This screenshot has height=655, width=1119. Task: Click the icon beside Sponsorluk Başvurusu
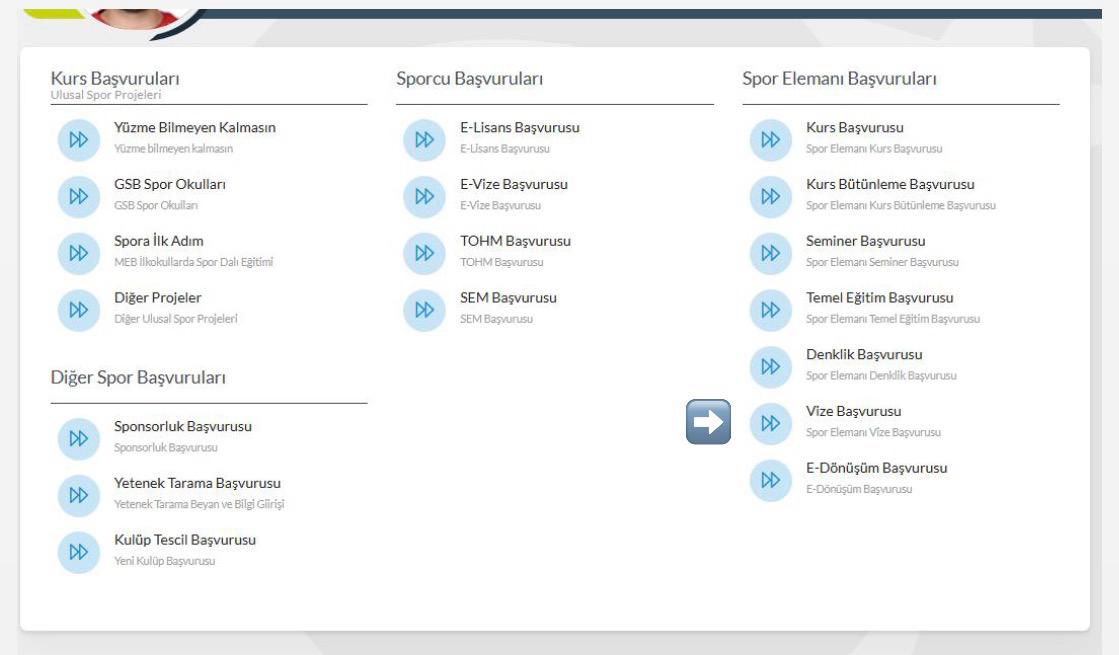tap(77, 438)
